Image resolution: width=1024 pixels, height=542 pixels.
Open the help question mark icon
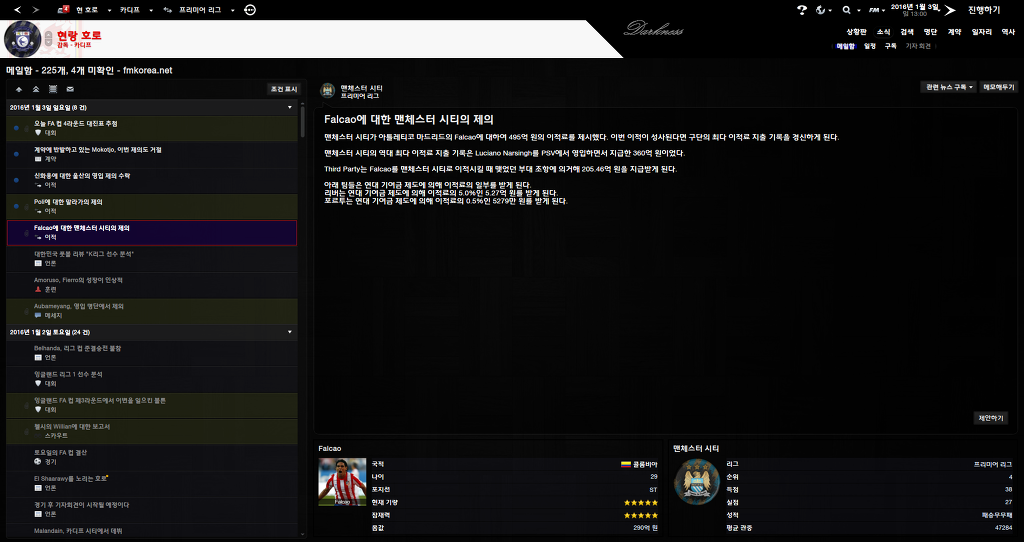[803, 10]
